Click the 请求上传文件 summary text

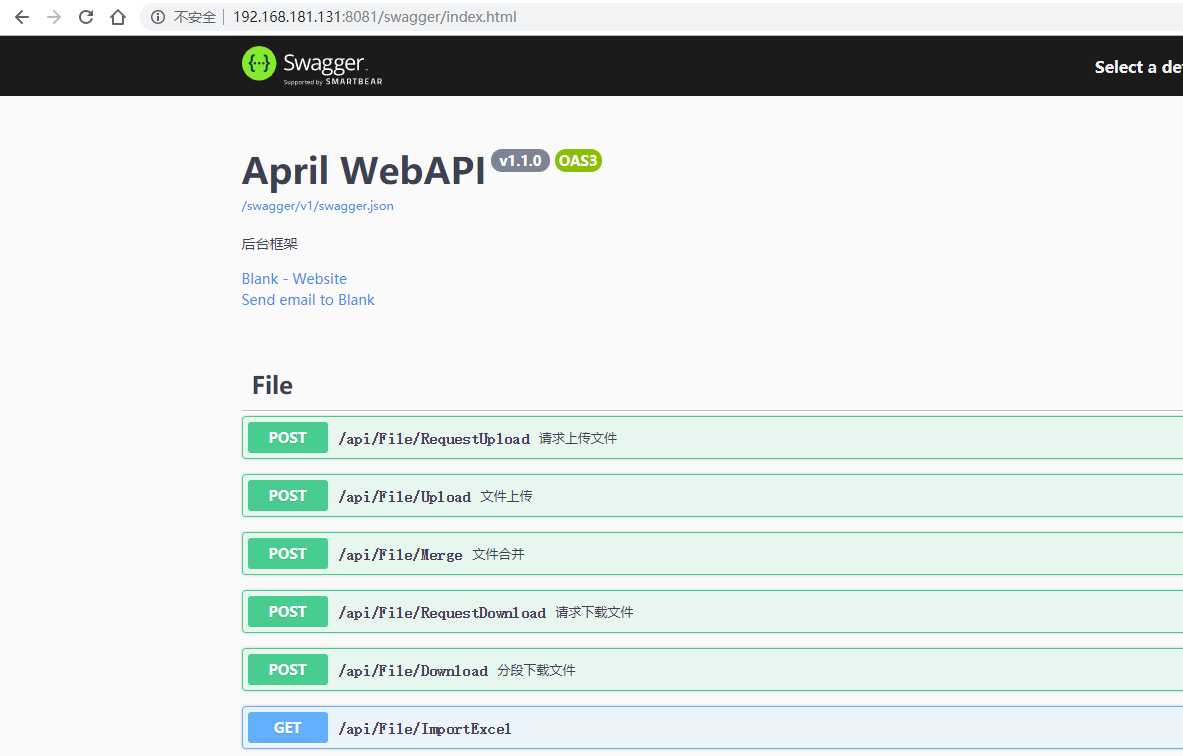coord(578,438)
